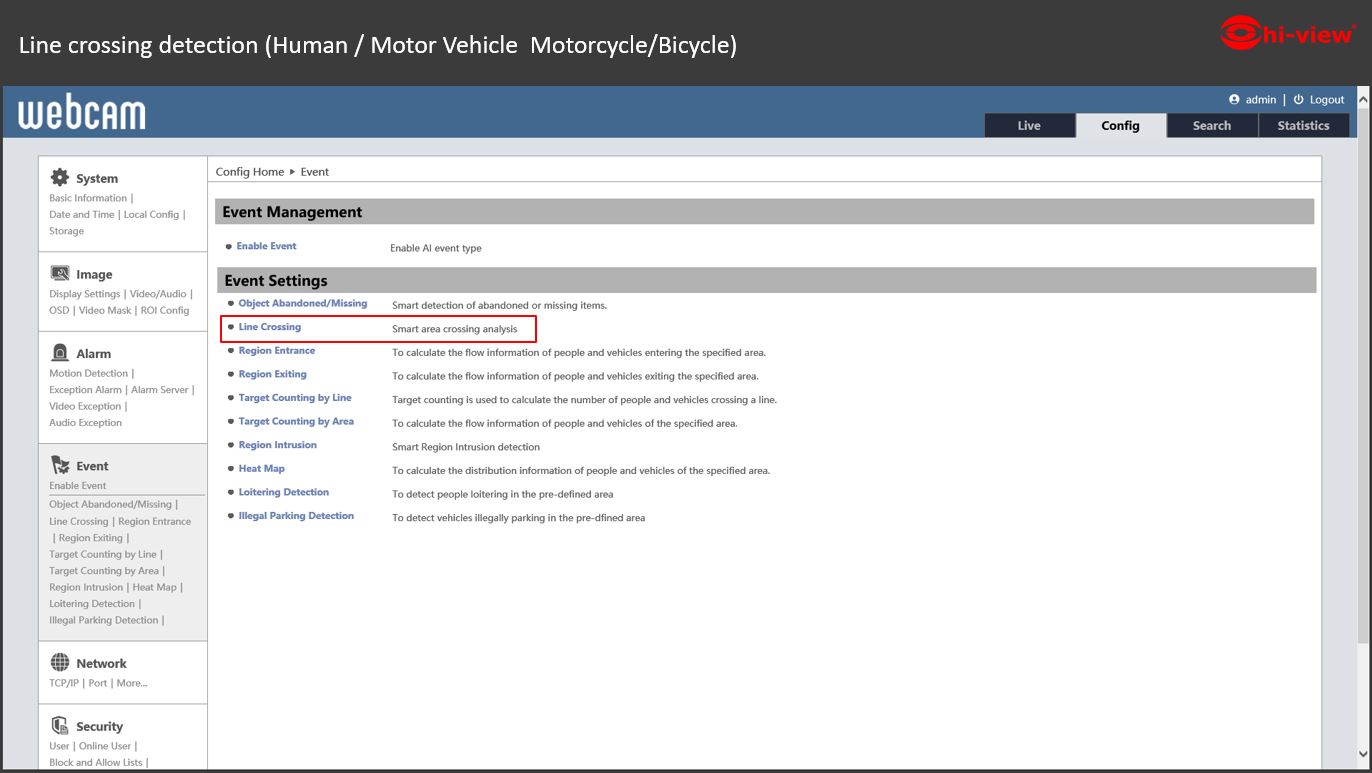Image resolution: width=1372 pixels, height=773 pixels.
Task: Open the Enable Event link
Action: pos(266,246)
